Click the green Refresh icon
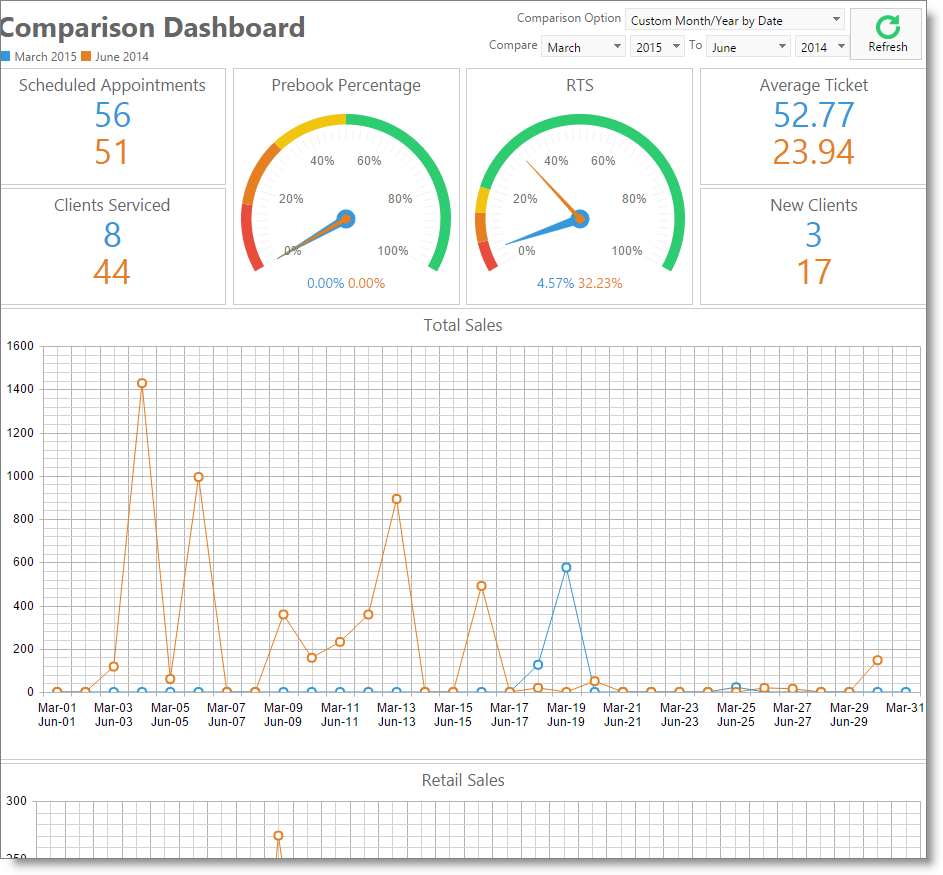This screenshot has height=875, width=943. click(887, 27)
